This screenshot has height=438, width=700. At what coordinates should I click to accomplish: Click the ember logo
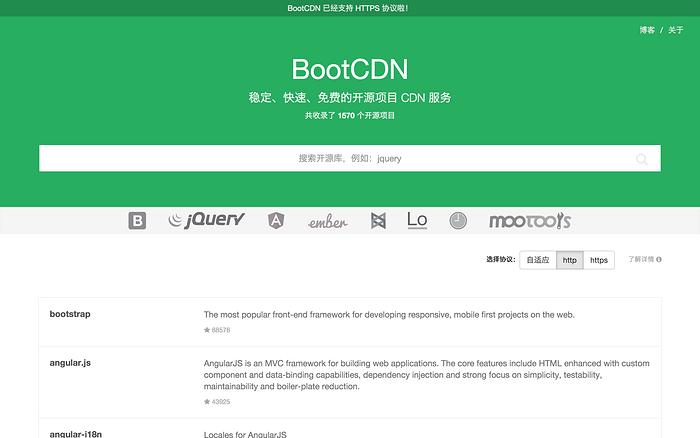(327, 222)
